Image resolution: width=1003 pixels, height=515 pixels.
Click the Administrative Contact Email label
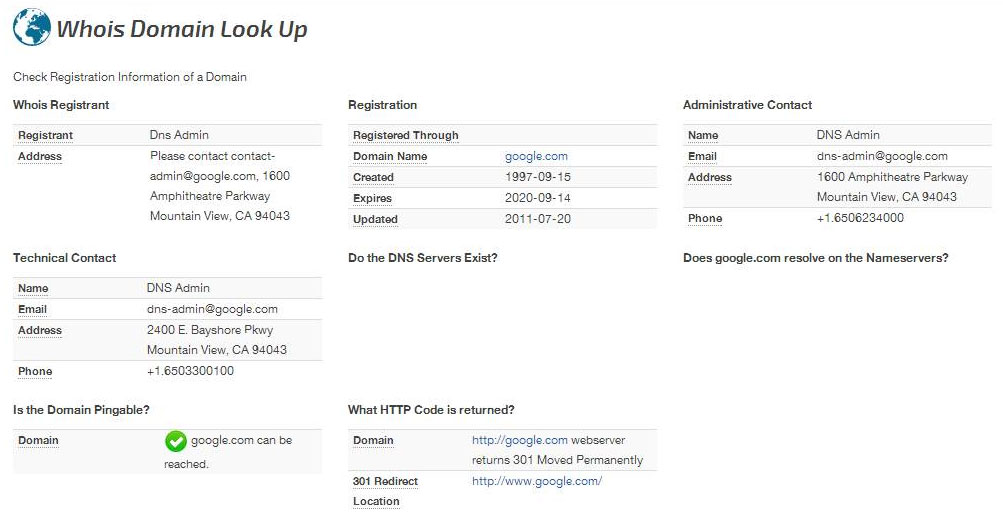click(702, 156)
